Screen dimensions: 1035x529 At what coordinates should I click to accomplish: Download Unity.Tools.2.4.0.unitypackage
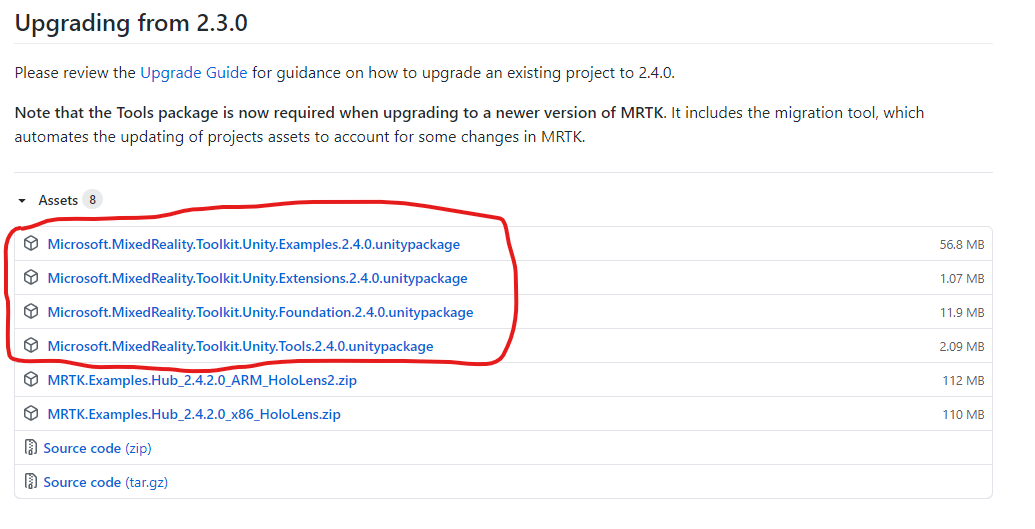point(240,347)
